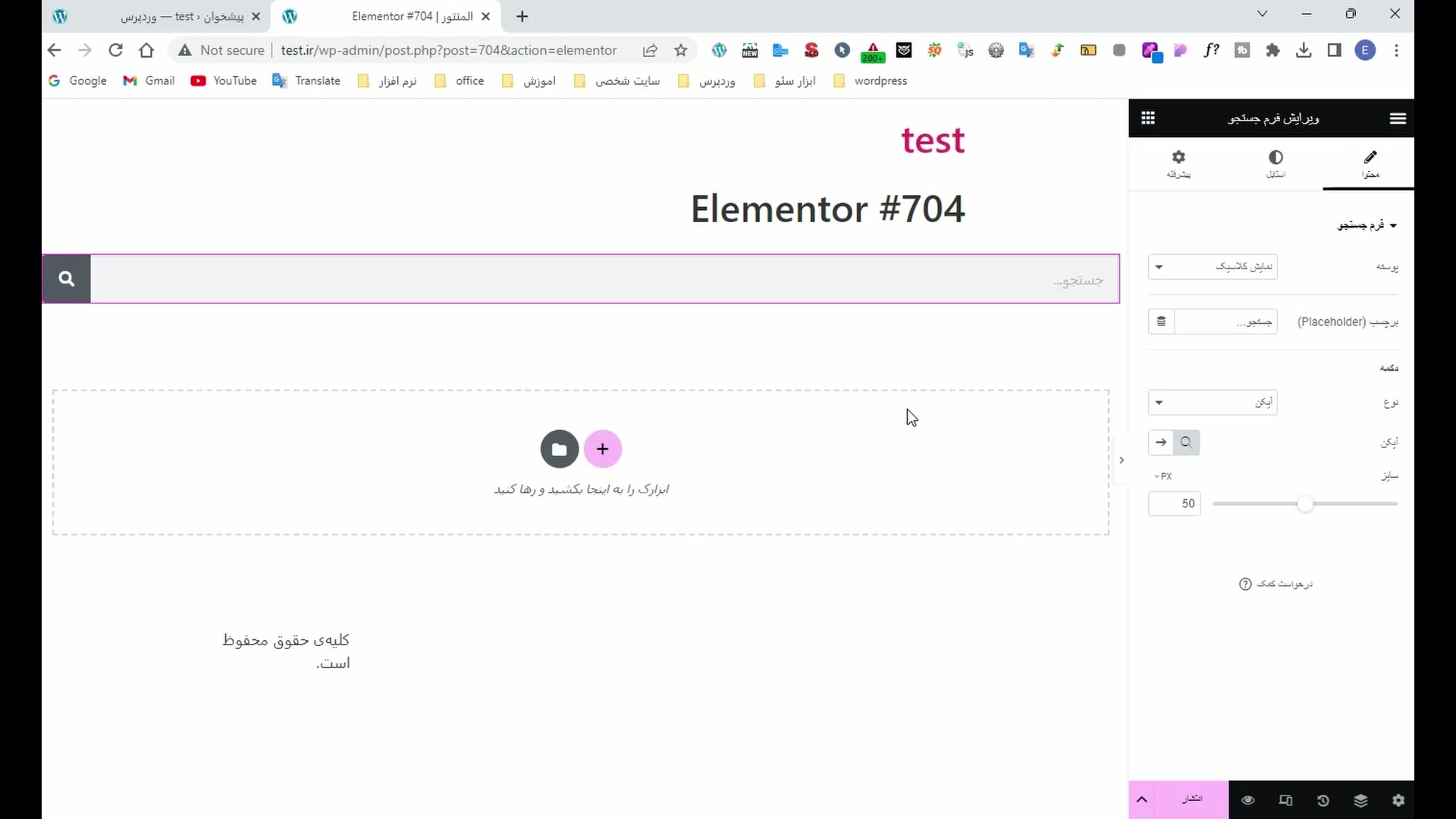Click the size slider handle
The height and width of the screenshot is (819, 1456).
pyautogui.click(x=1304, y=504)
